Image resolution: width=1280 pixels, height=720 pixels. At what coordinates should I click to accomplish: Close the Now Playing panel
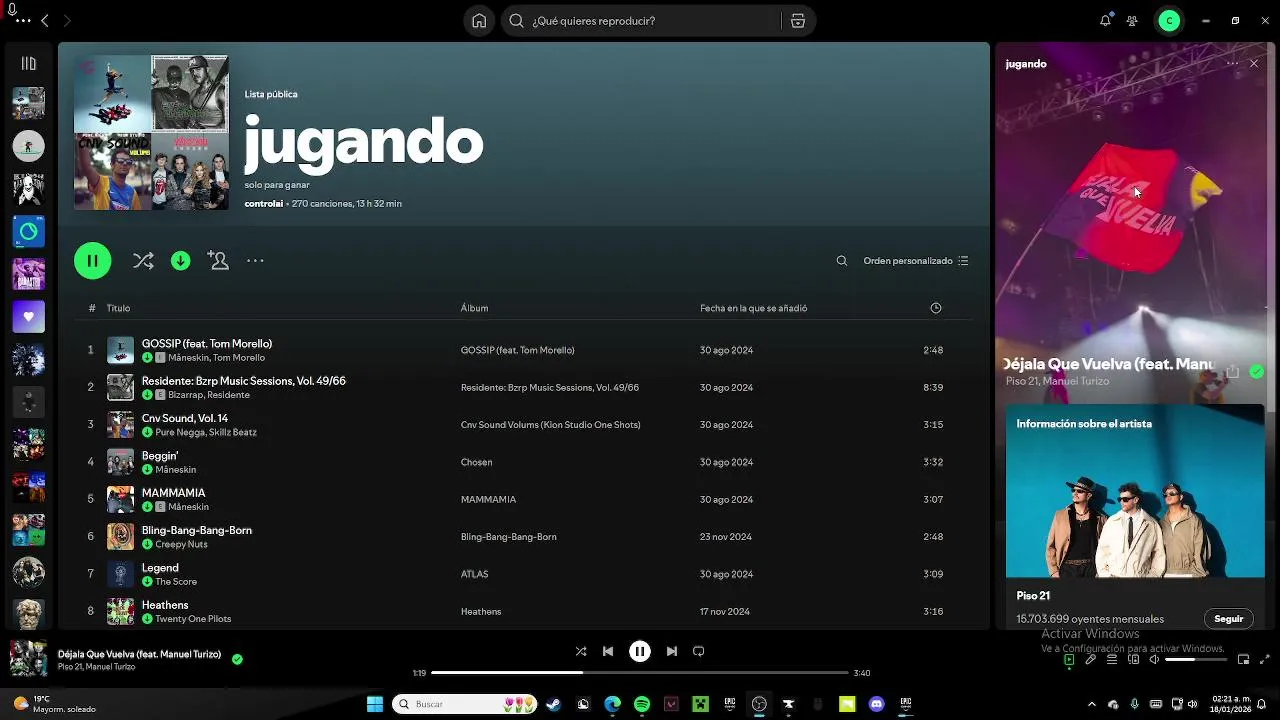pyautogui.click(x=1254, y=64)
